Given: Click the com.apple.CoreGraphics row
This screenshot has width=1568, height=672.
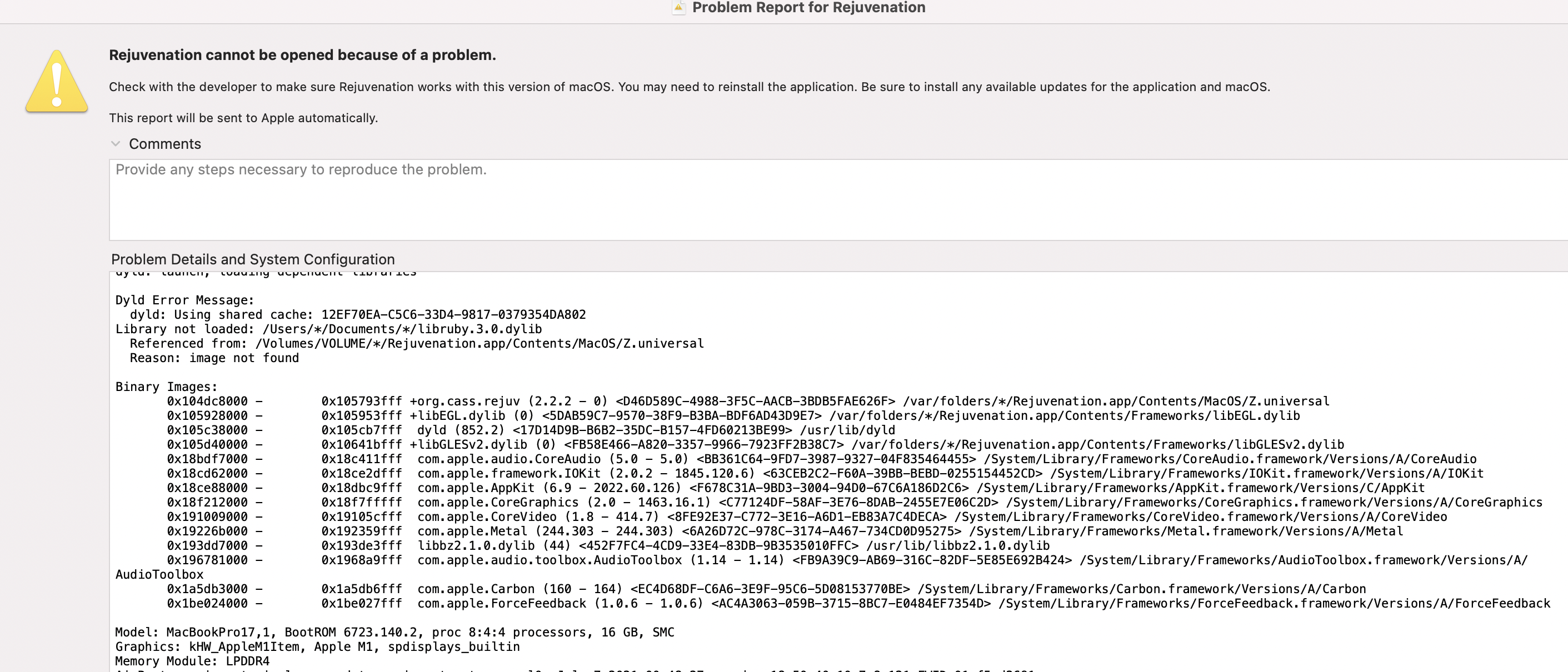Looking at the screenshot, I should coord(855,502).
